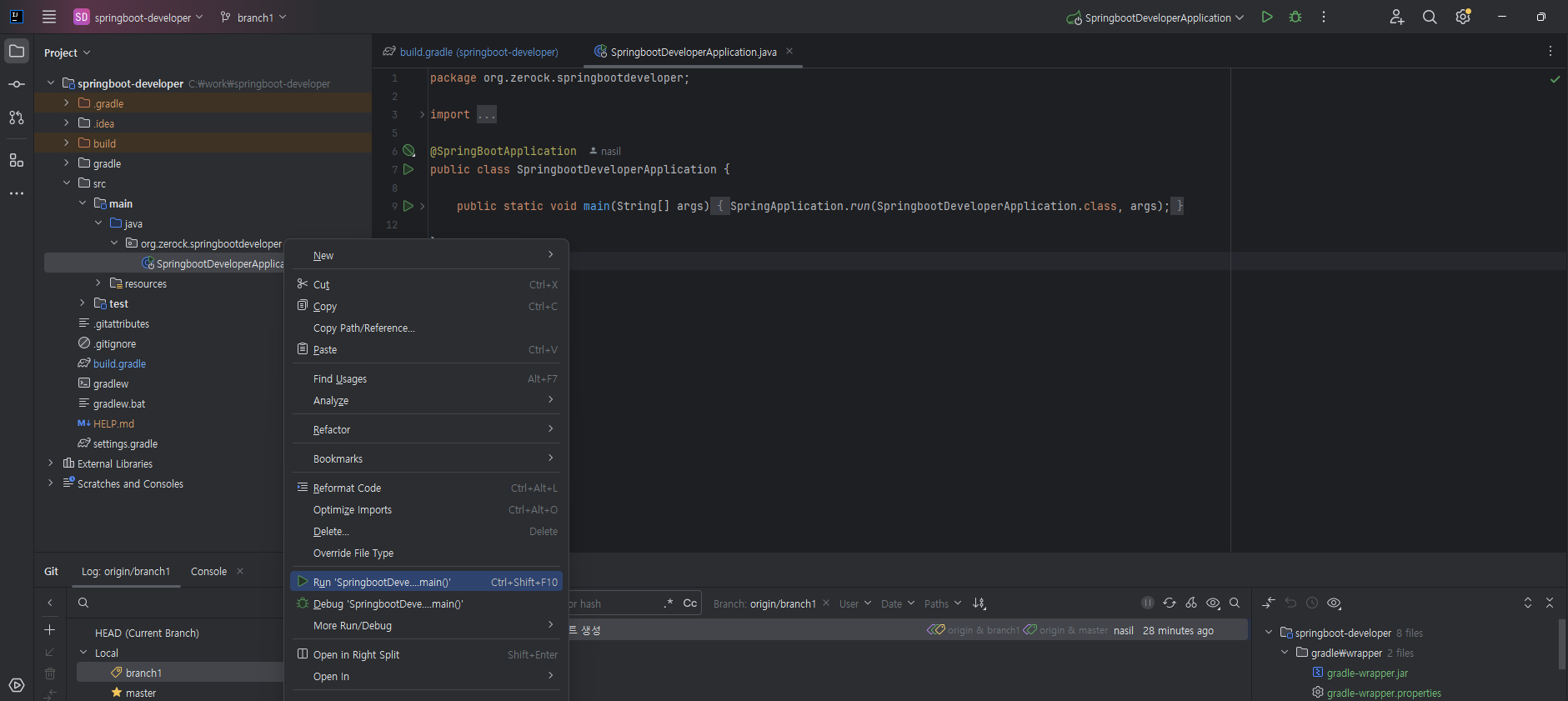Open springboot-developer project dropdown
The height and width of the screenshot is (701, 1568).
pyautogui.click(x=138, y=18)
